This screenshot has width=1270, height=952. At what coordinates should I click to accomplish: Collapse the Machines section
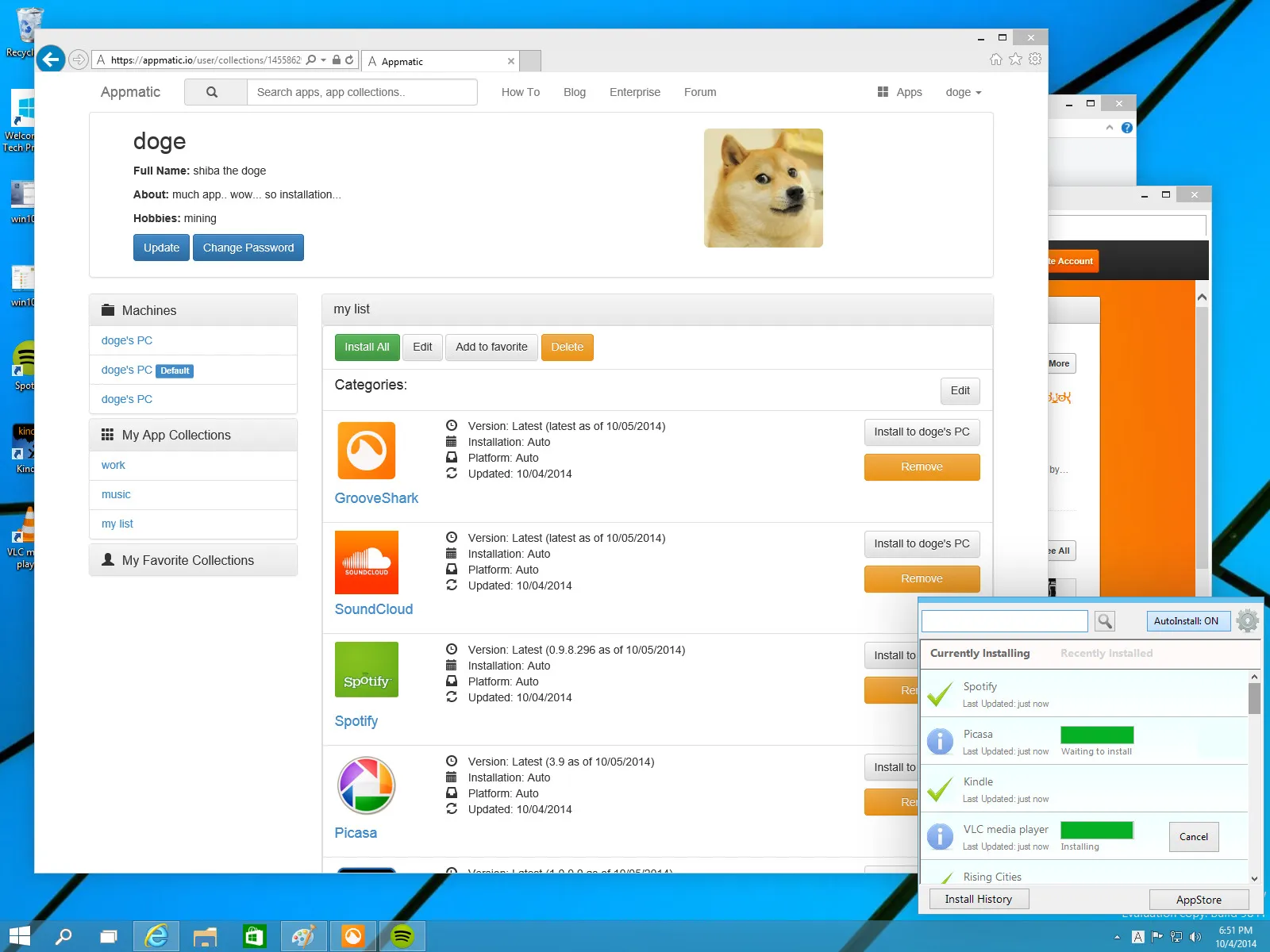[x=148, y=310]
